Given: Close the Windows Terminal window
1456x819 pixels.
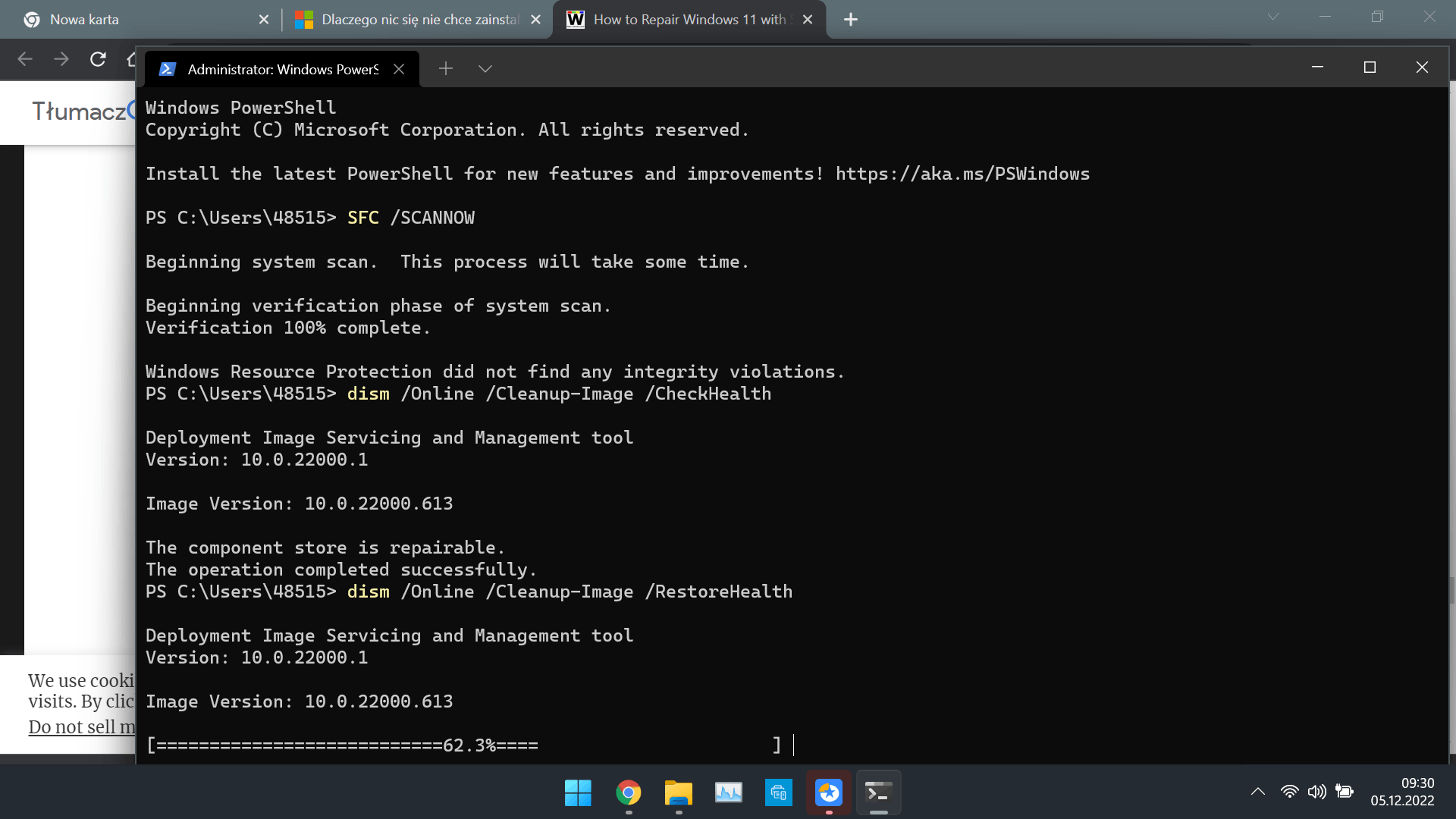Looking at the screenshot, I should click(1422, 67).
